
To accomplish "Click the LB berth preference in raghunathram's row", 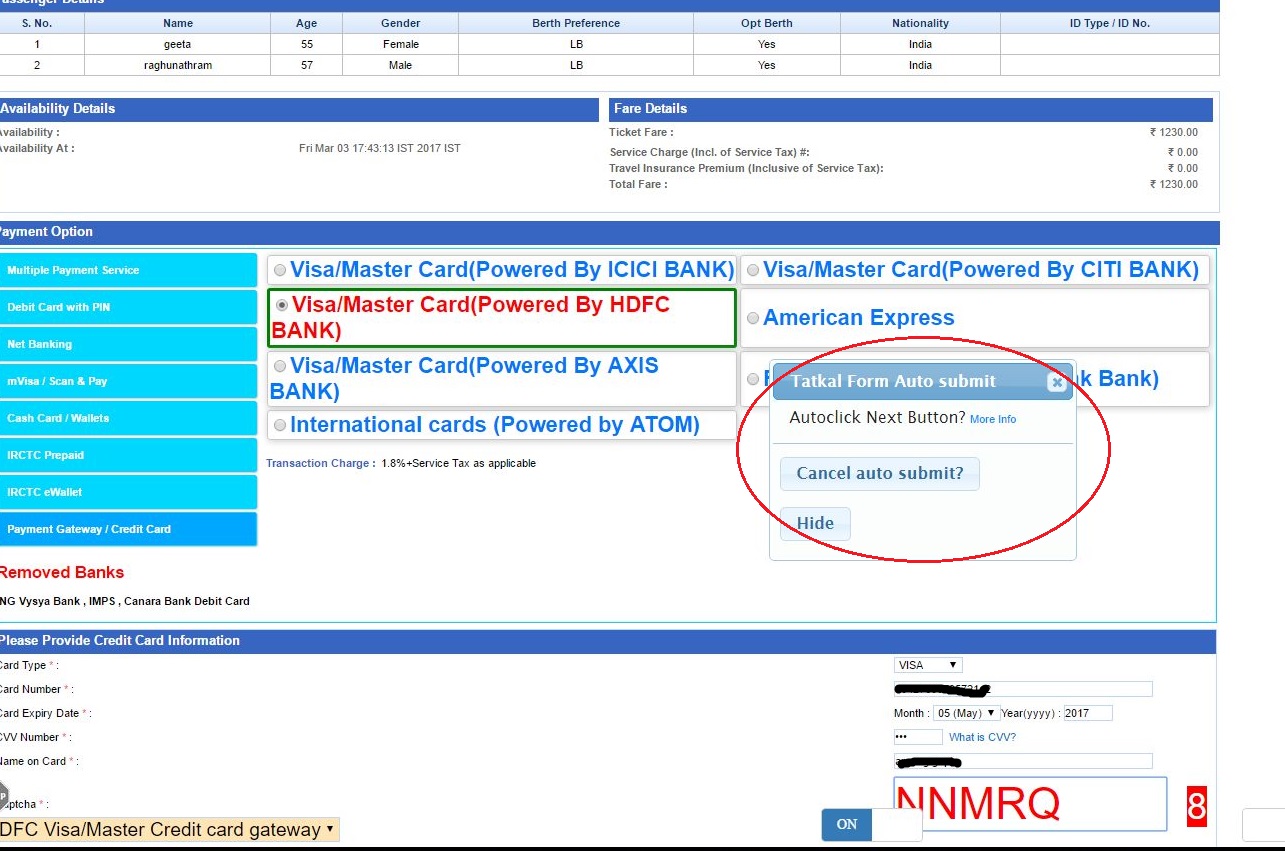I will (576, 65).
